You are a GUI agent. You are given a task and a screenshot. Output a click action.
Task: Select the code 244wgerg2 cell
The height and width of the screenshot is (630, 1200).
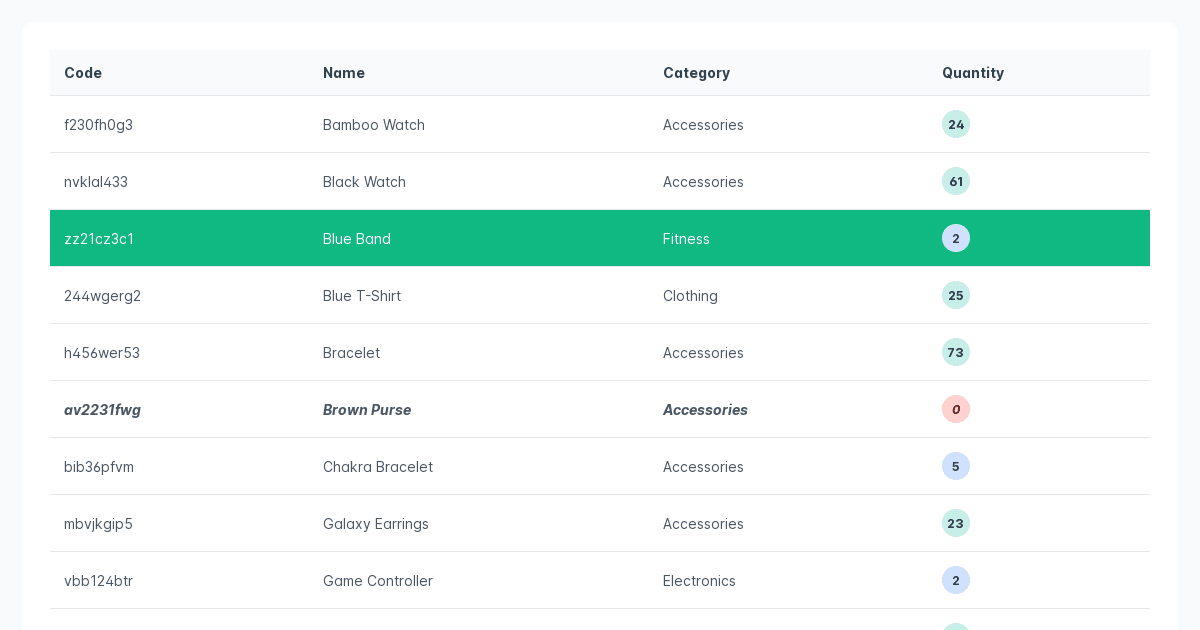tap(102, 296)
